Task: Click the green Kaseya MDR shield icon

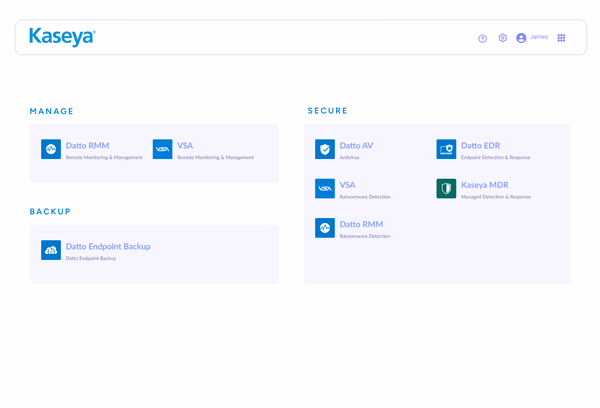Action: tap(446, 189)
